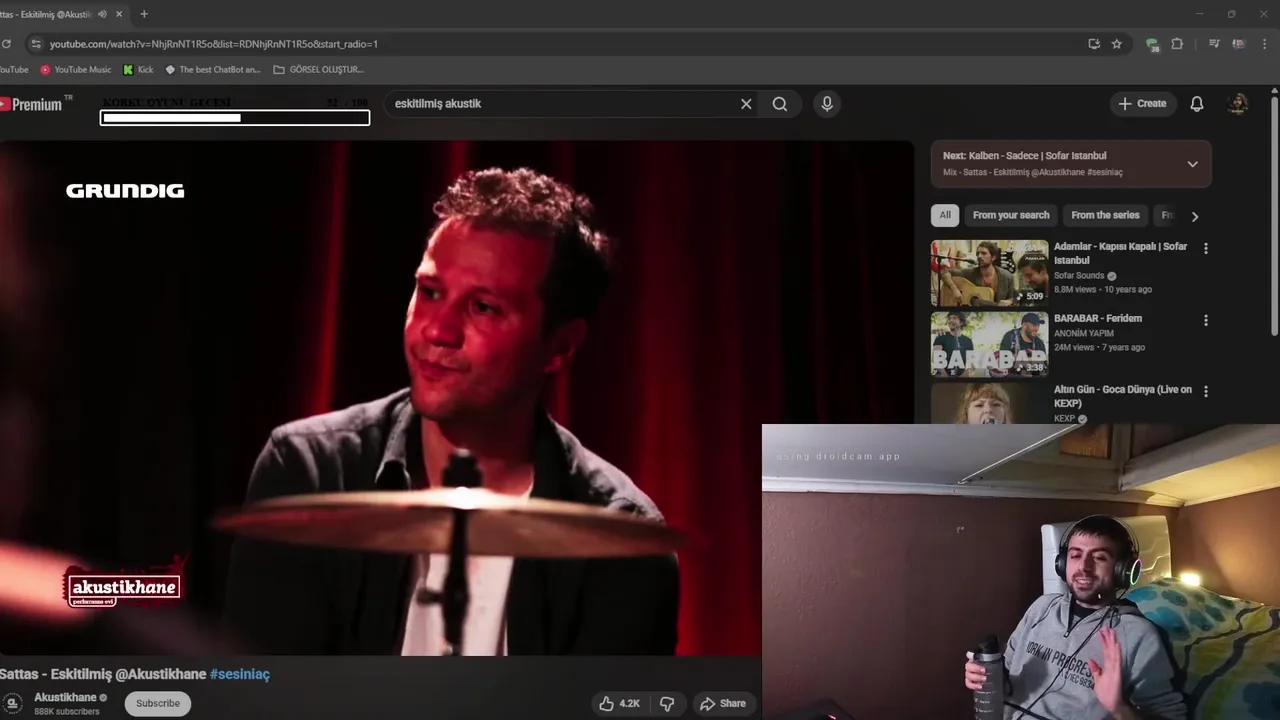Open the site information icon in address bar
The height and width of the screenshot is (720, 1280).
[x=36, y=44]
